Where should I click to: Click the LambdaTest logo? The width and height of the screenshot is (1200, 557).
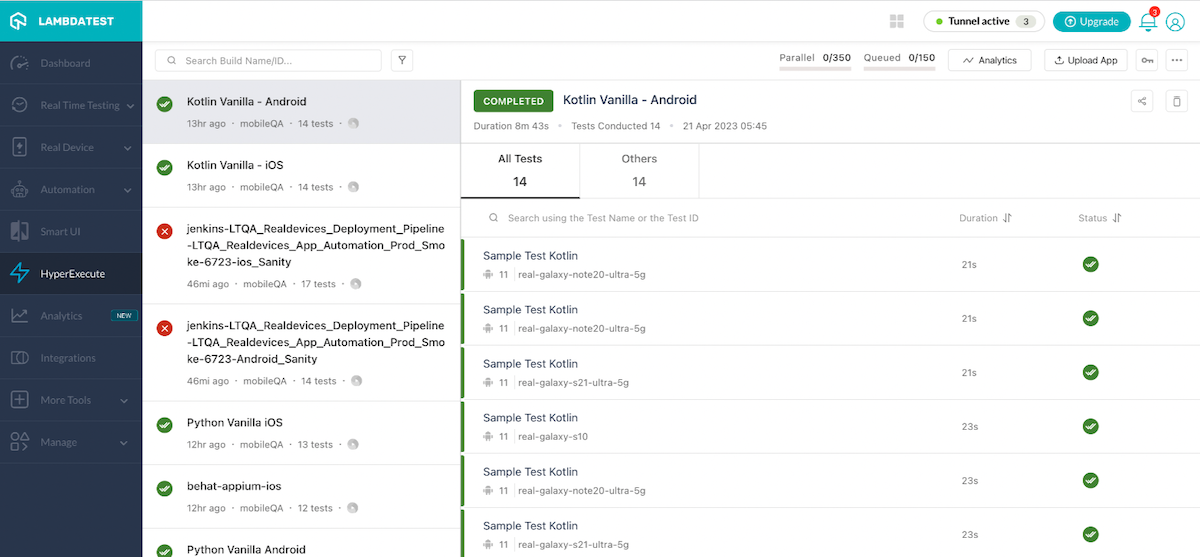click(70, 21)
